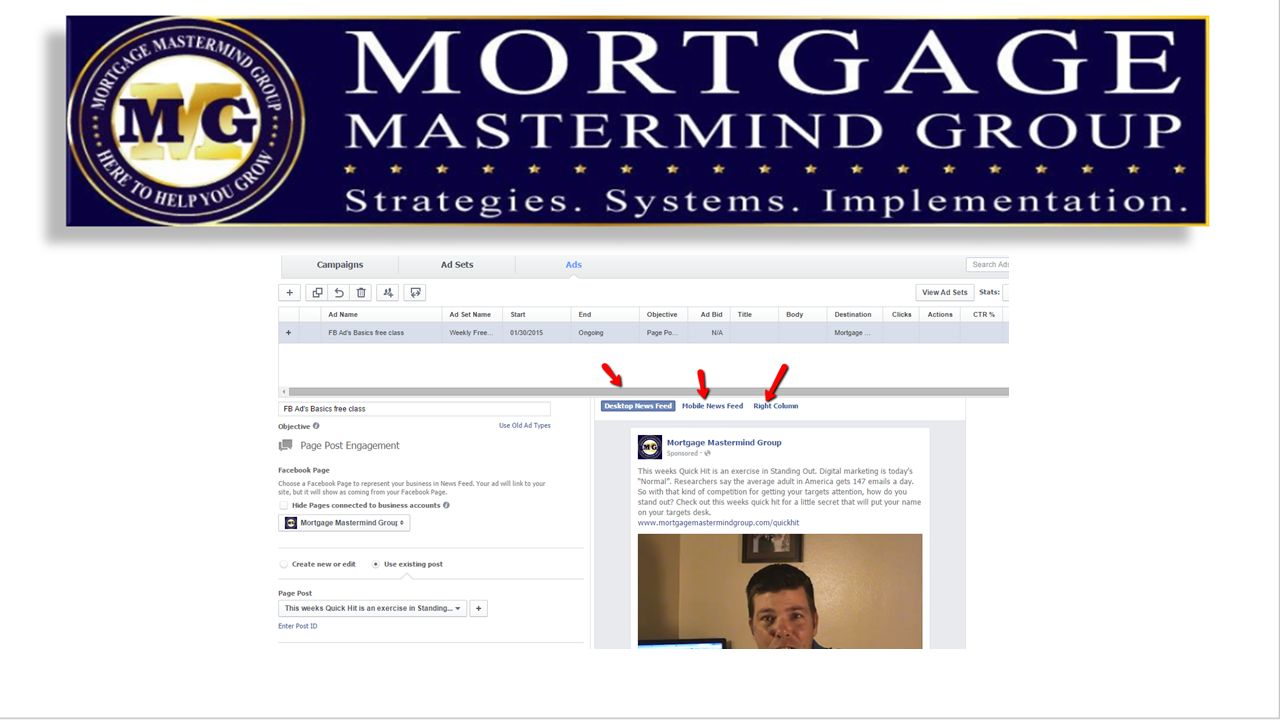The image size is (1280, 720).
Task: Click the Mortgage Mastermind Group avatar in preview
Action: click(x=650, y=447)
